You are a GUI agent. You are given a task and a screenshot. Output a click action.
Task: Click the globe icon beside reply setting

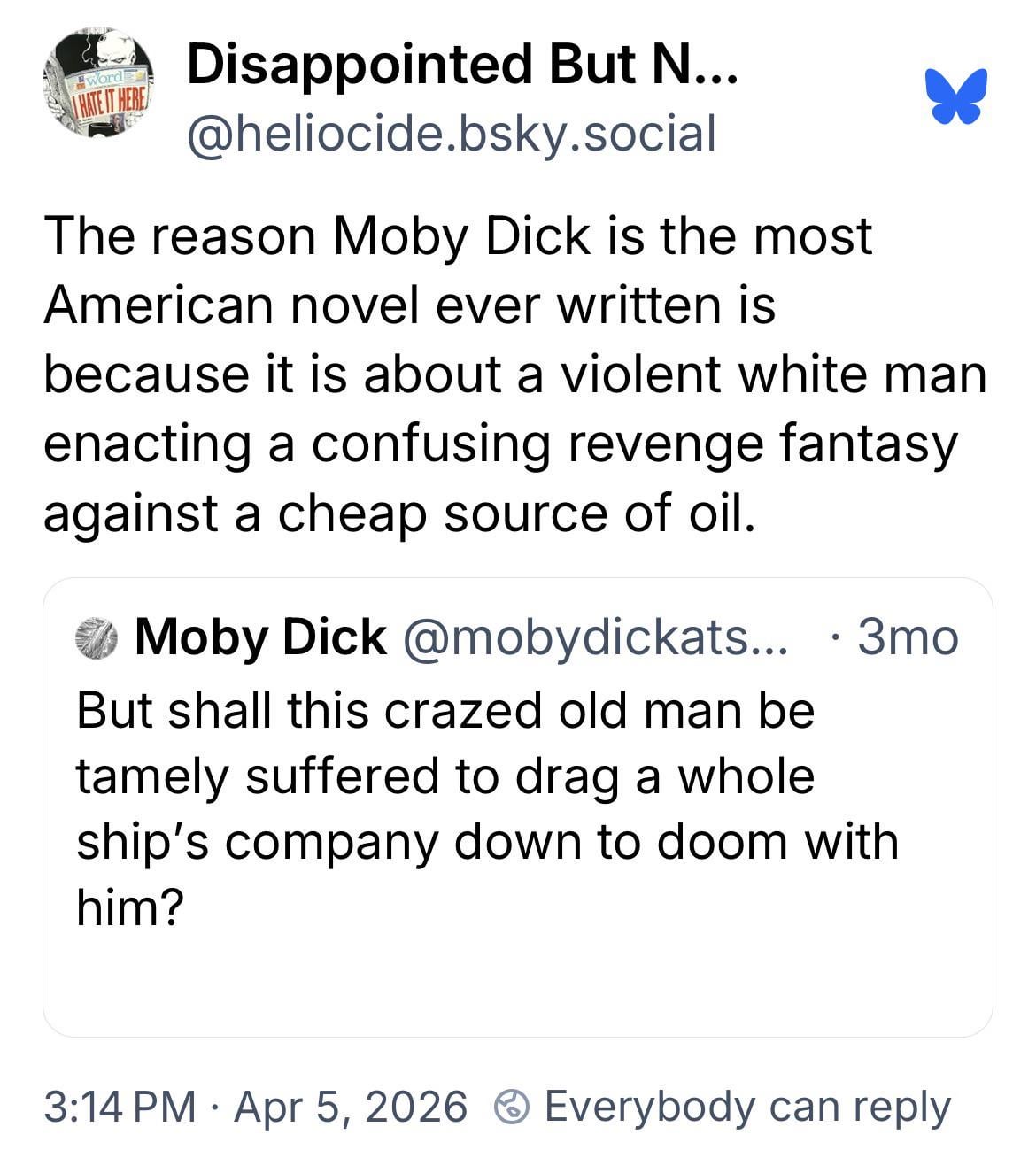[512, 1107]
